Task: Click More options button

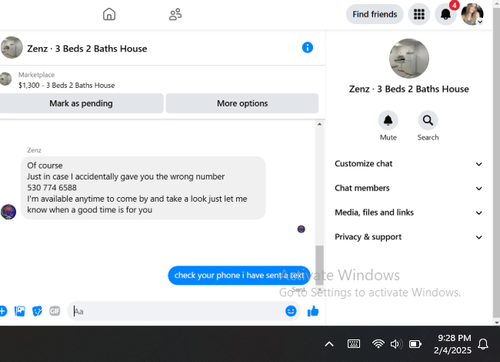Action: [x=242, y=103]
